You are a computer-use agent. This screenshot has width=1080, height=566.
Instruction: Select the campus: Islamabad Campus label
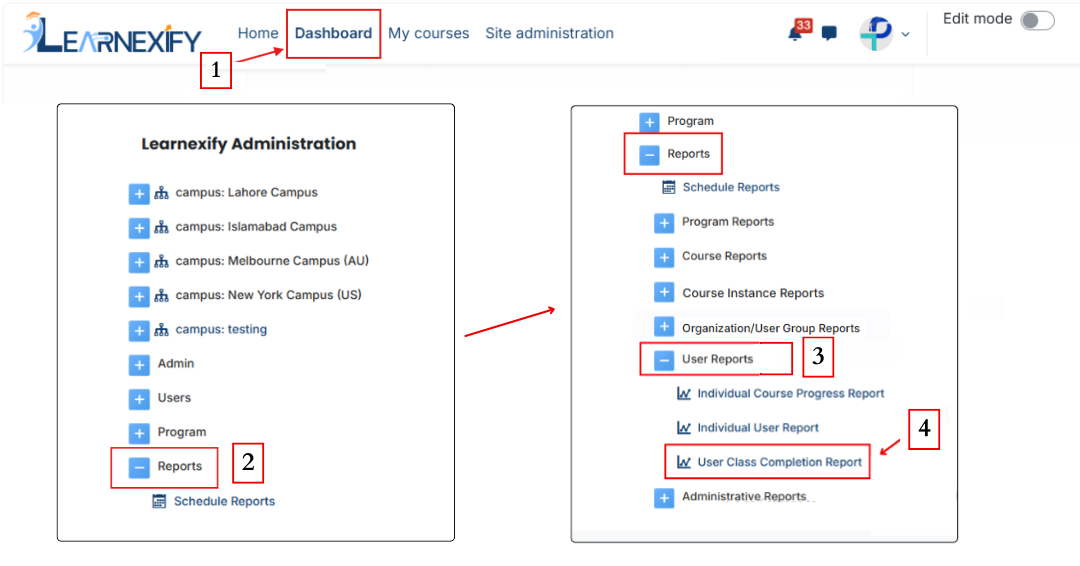[256, 227]
